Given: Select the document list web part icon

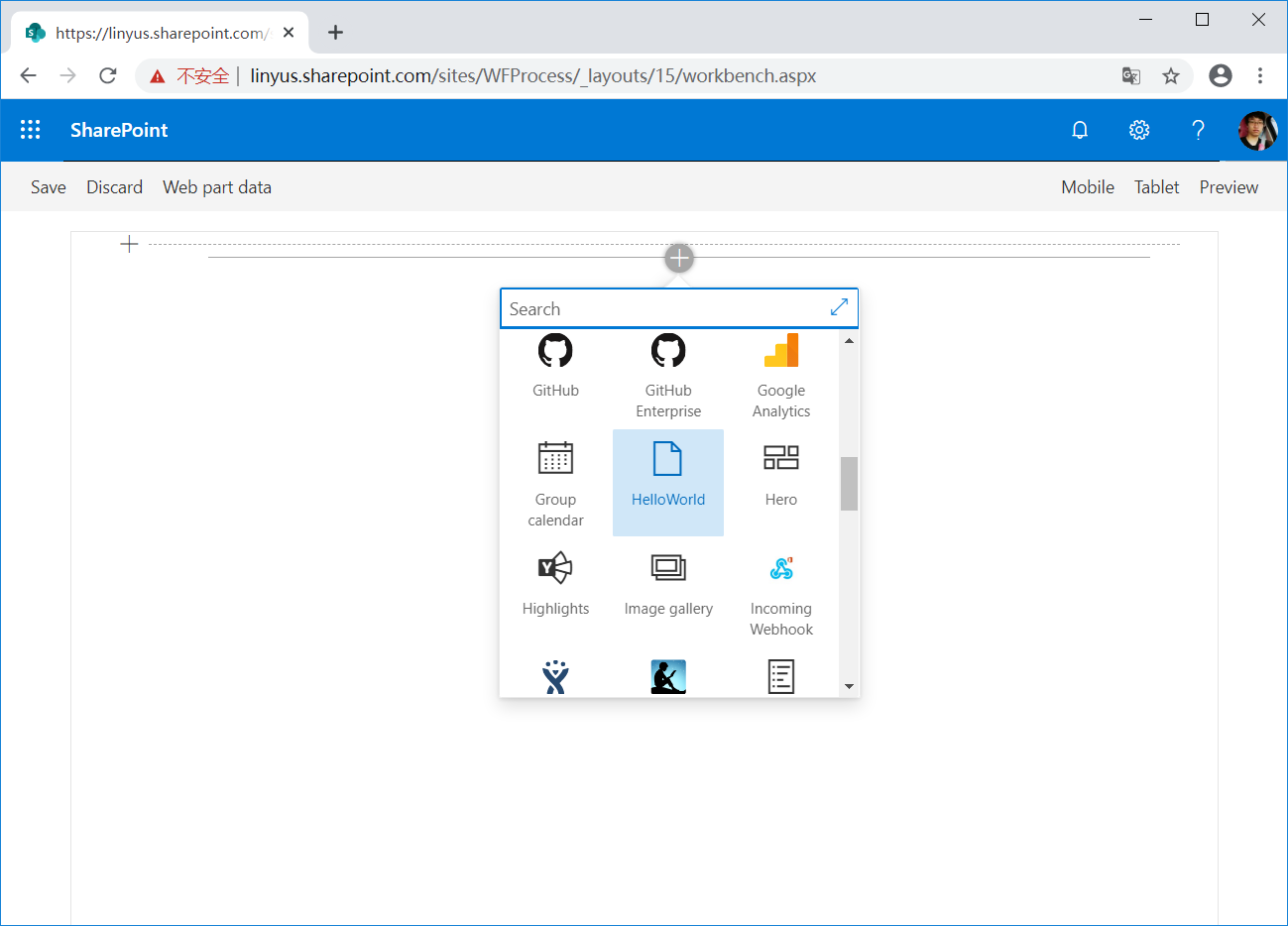Looking at the screenshot, I should point(781,677).
